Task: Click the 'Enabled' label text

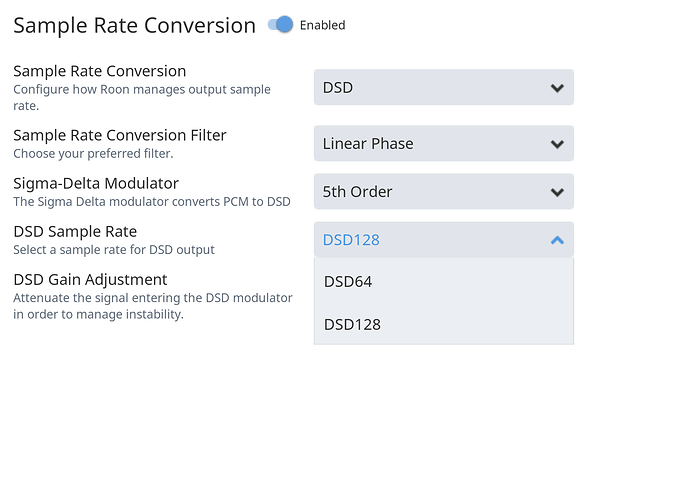Action: [323, 25]
